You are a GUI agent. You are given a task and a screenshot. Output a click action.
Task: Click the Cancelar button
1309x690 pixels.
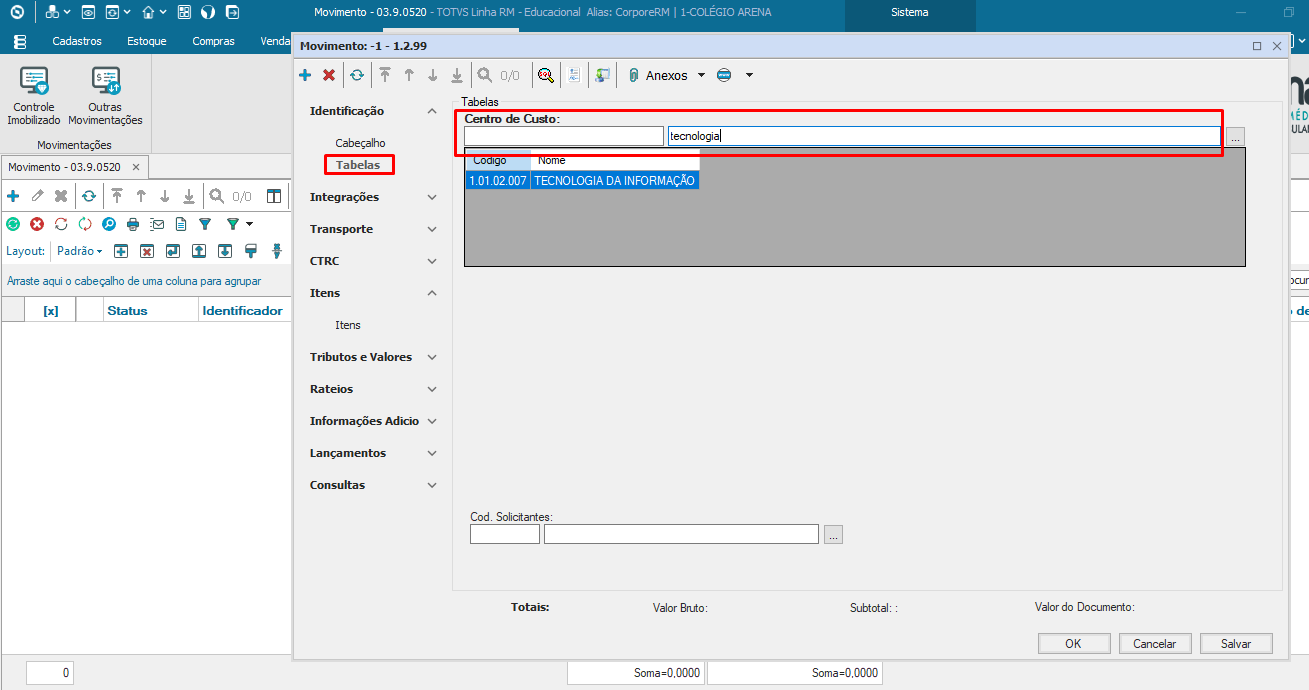[x=1155, y=643]
